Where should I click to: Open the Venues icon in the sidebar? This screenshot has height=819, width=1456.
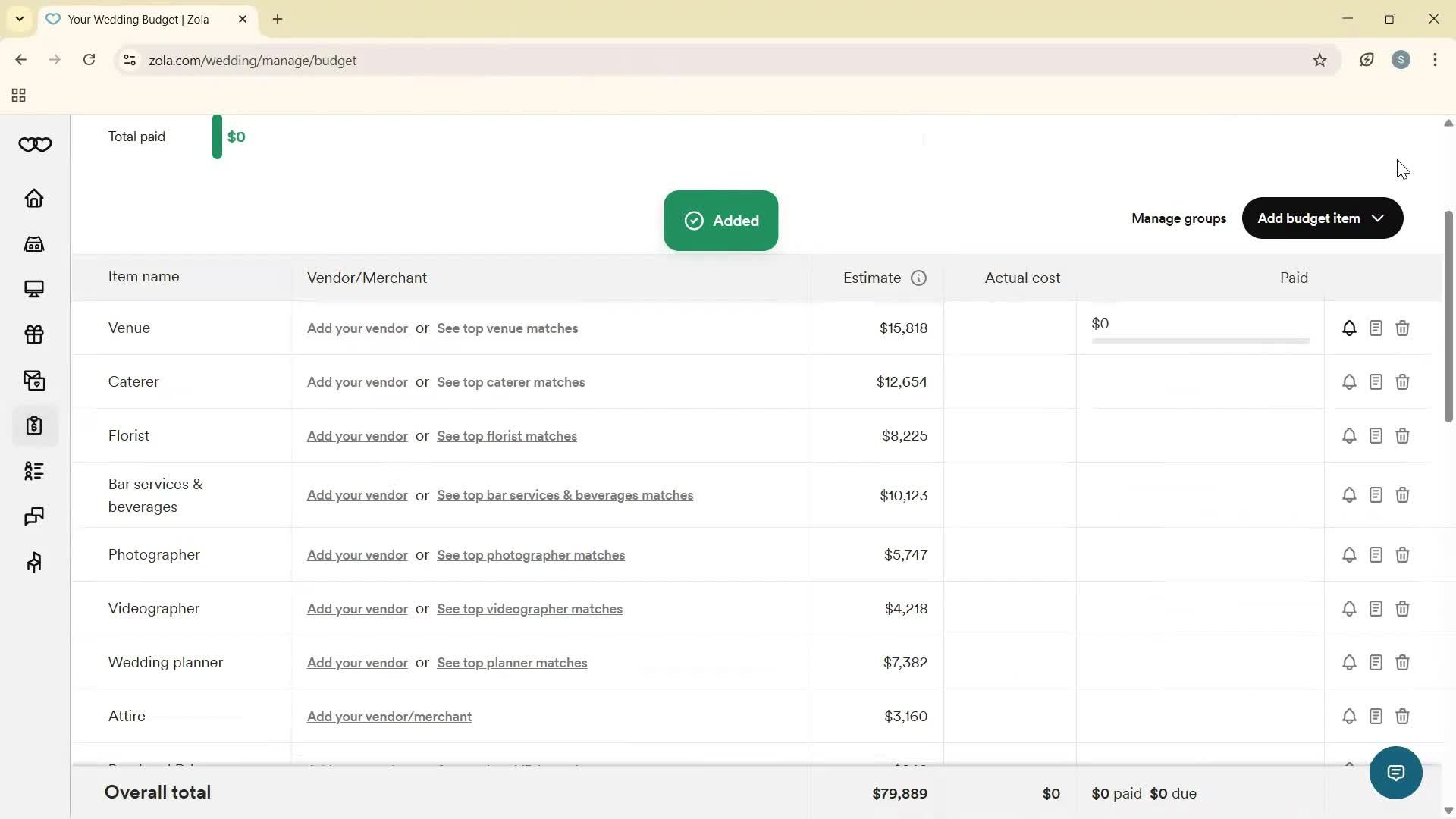pyautogui.click(x=35, y=243)
